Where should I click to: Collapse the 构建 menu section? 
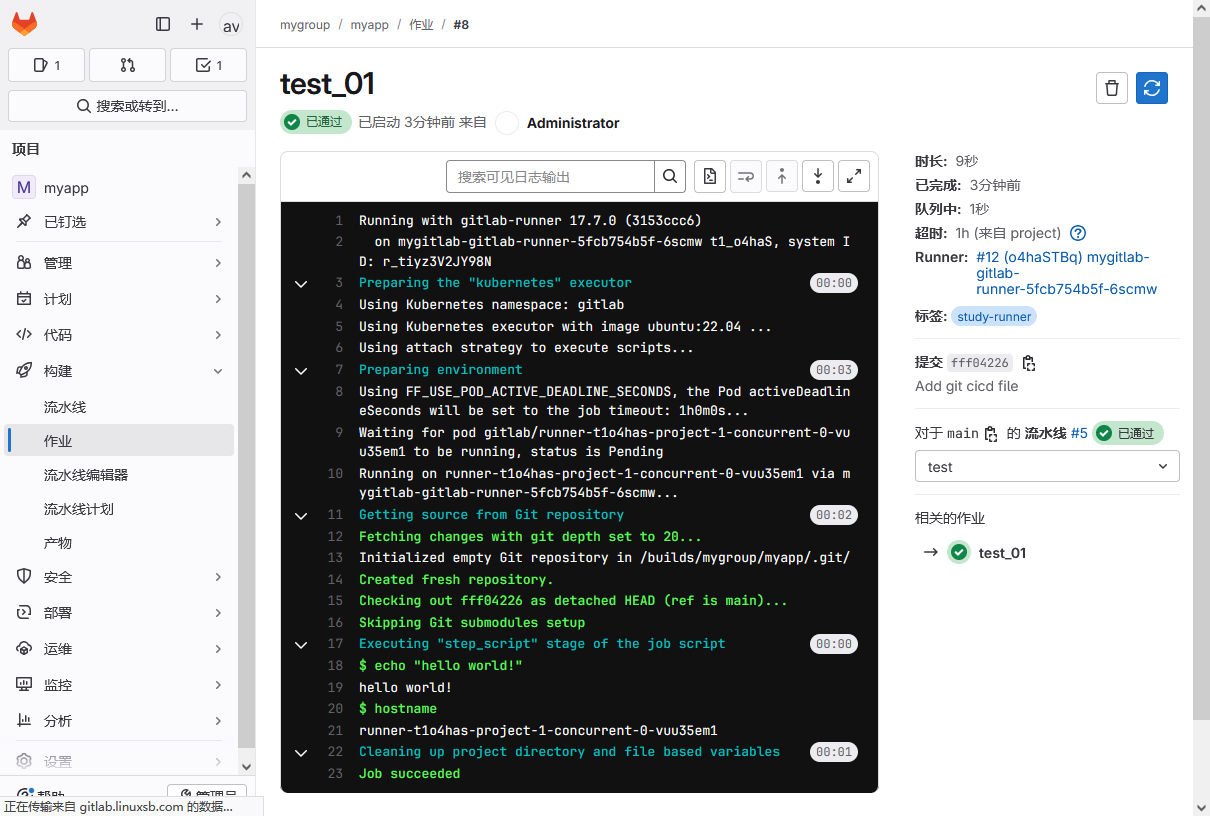[x=120, y=371]
